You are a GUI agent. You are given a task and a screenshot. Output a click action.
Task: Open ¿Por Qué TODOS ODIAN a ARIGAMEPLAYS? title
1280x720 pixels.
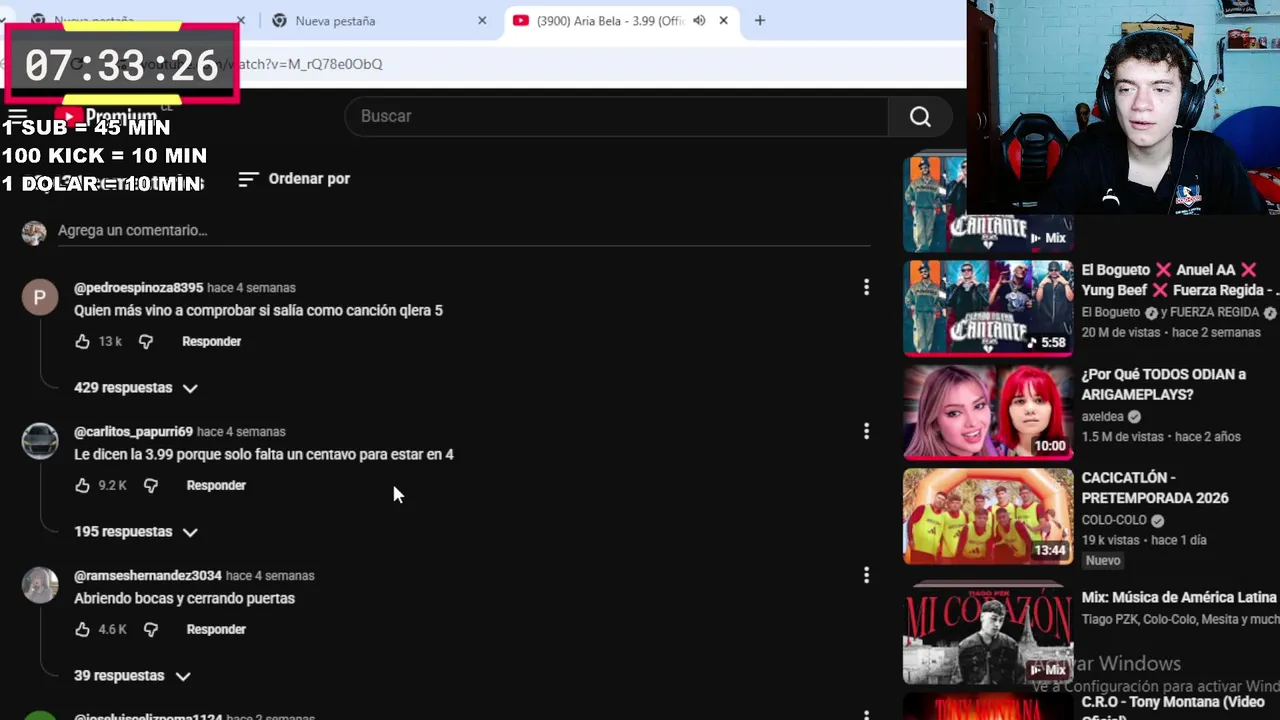click(x=1163, y=384)
